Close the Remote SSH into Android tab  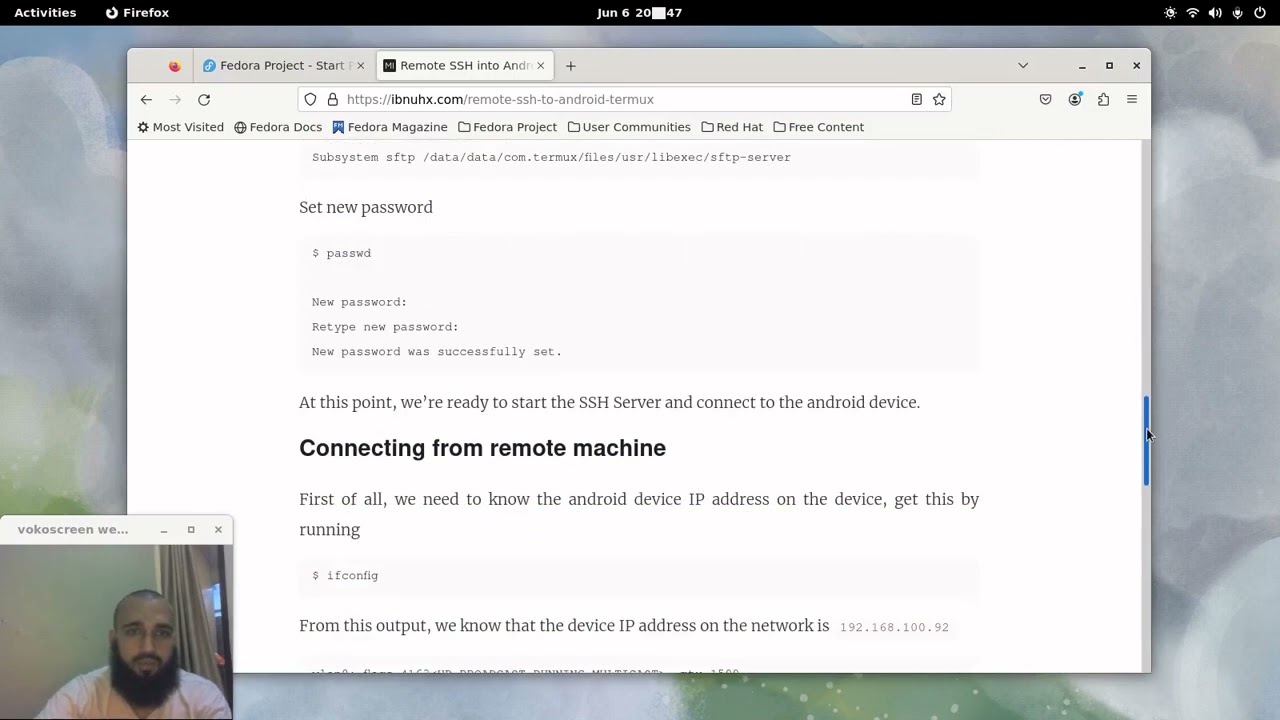[540, 66]
